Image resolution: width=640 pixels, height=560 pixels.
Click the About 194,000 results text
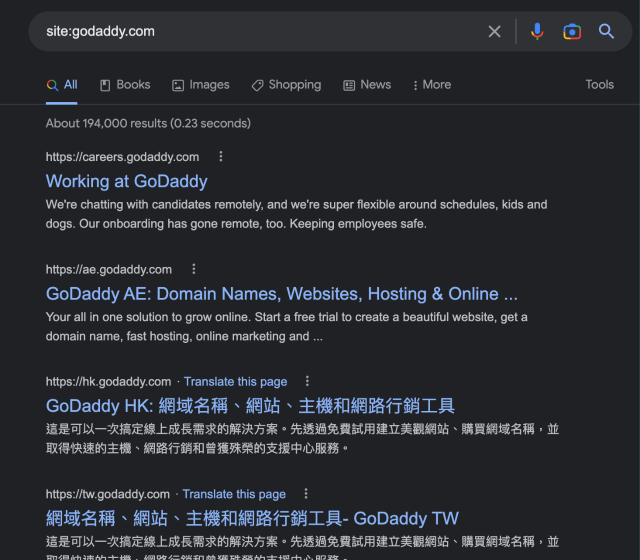[148, 123]
